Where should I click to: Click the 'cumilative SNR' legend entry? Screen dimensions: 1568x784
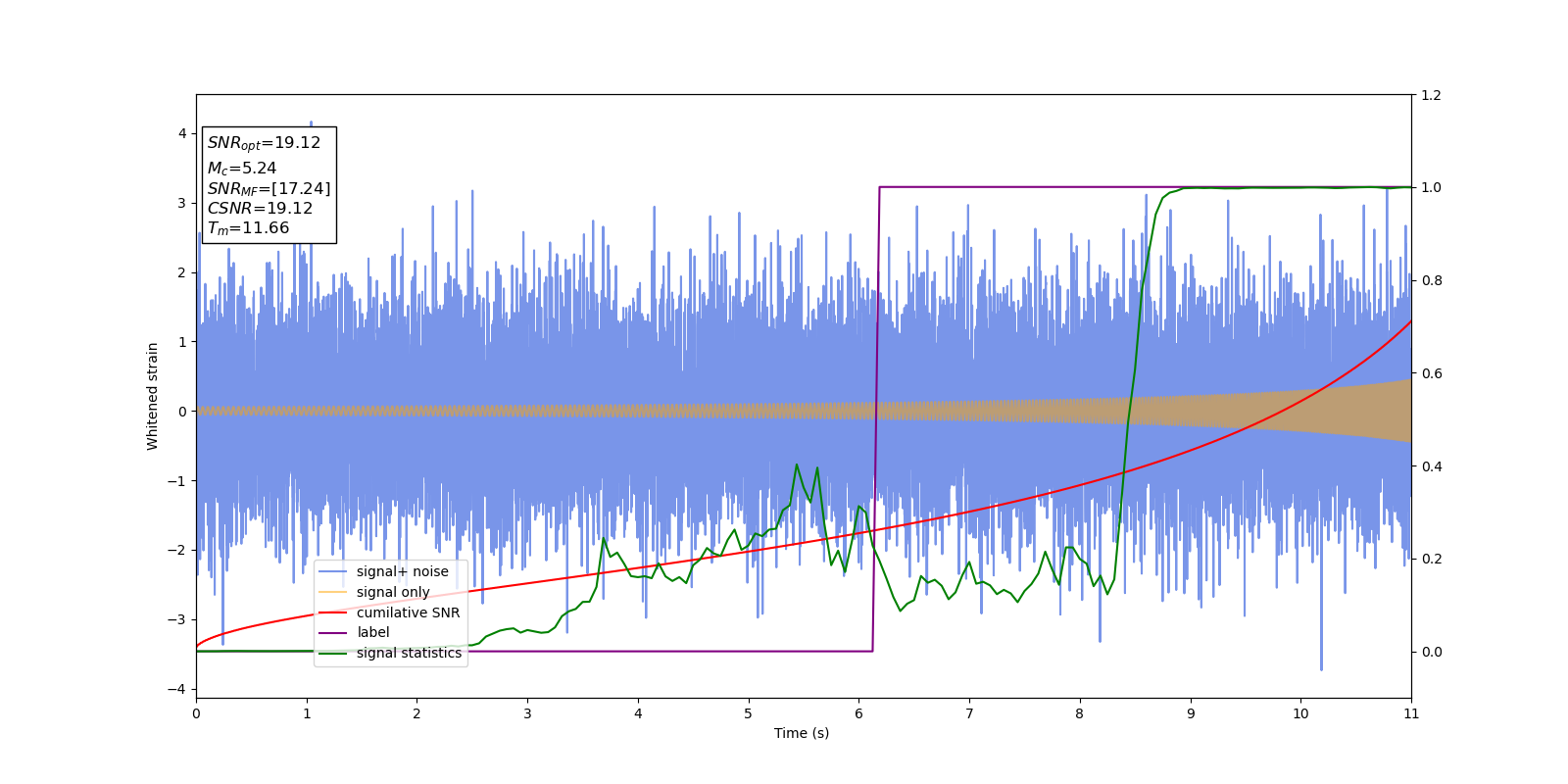[x=408, y=612]
